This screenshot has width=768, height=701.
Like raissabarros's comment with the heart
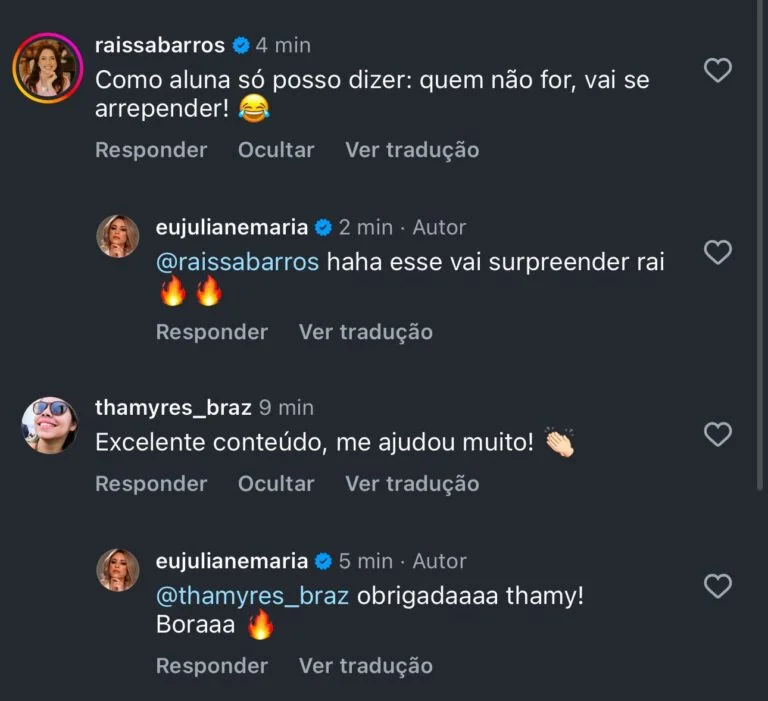click(718, 70)
